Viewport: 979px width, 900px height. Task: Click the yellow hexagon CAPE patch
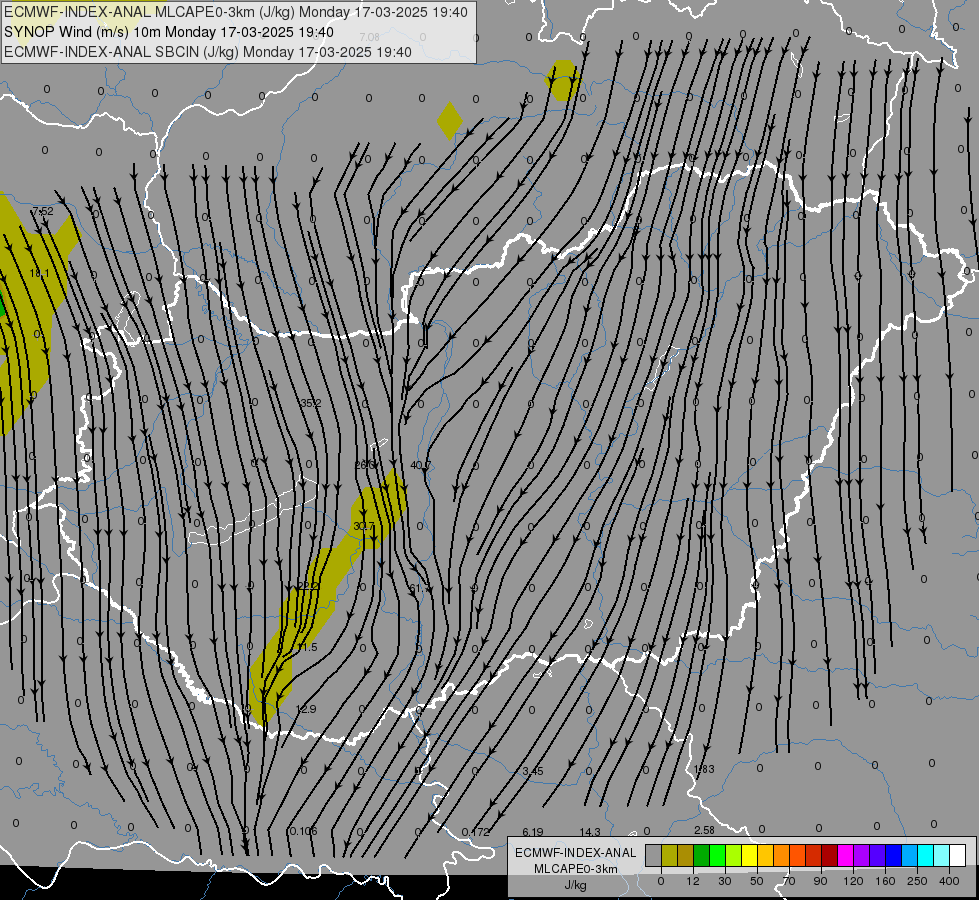coord(563,80)
